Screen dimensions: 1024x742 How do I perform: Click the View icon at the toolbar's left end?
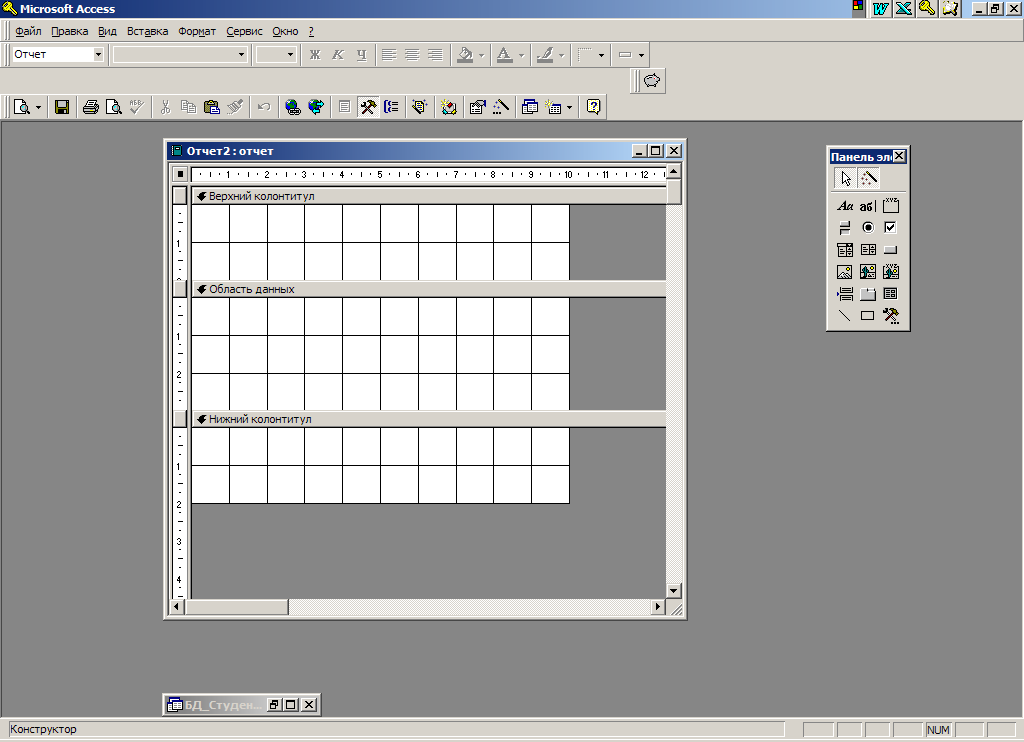[x=22, y=107]
